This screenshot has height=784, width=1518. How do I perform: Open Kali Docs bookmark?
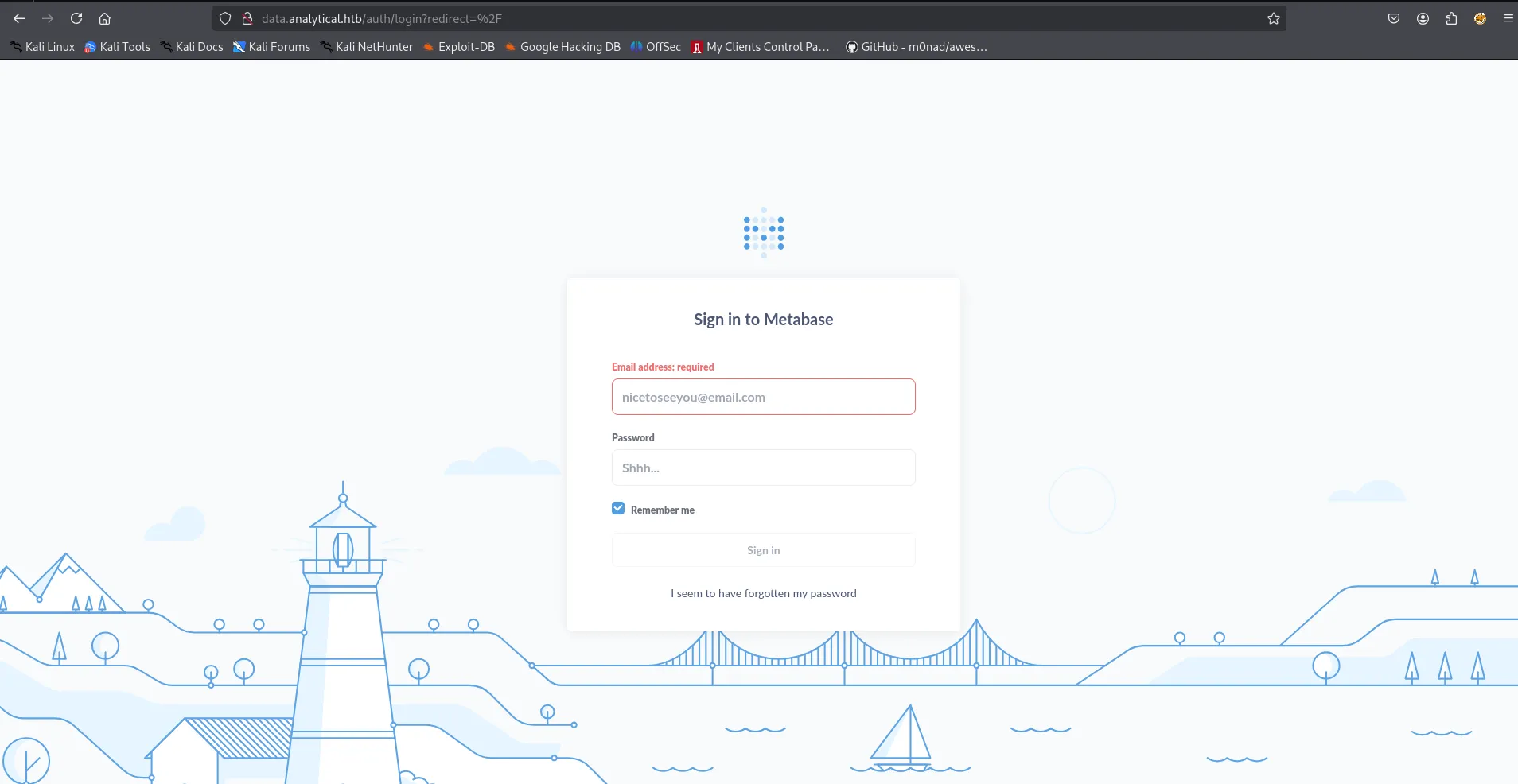tap(192, 47)
